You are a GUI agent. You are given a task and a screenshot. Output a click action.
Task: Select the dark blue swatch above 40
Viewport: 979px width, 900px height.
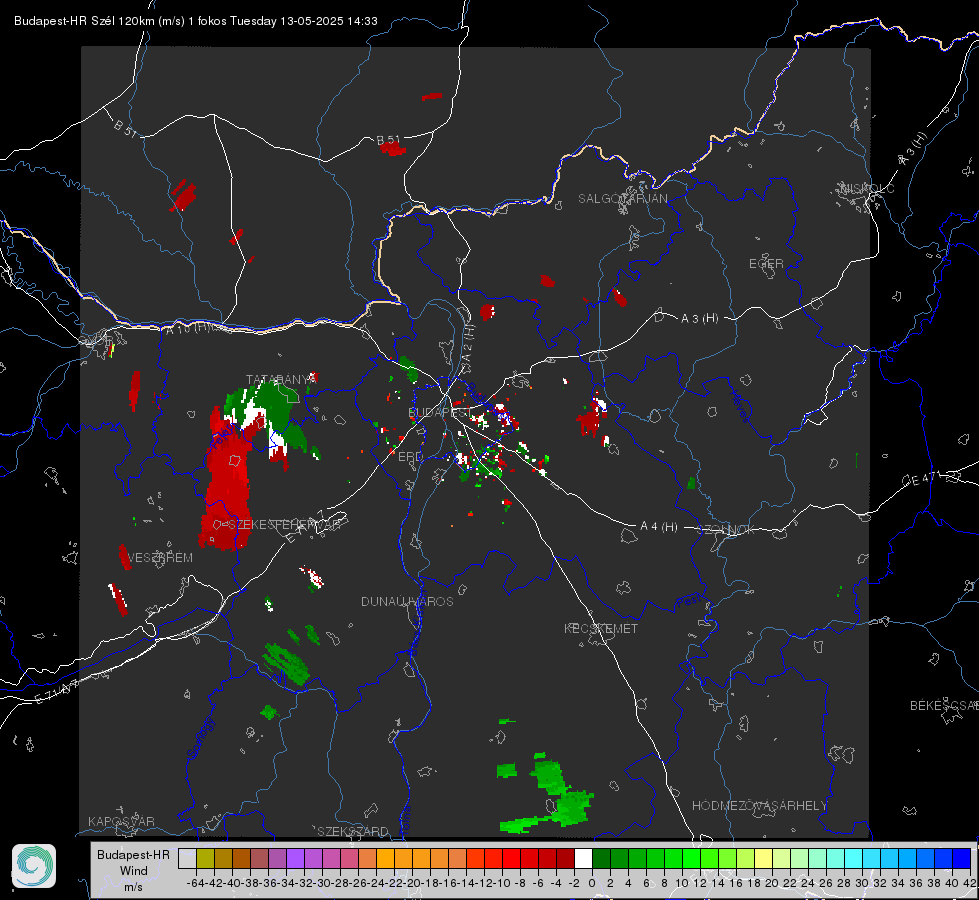(x=962, y=858)
